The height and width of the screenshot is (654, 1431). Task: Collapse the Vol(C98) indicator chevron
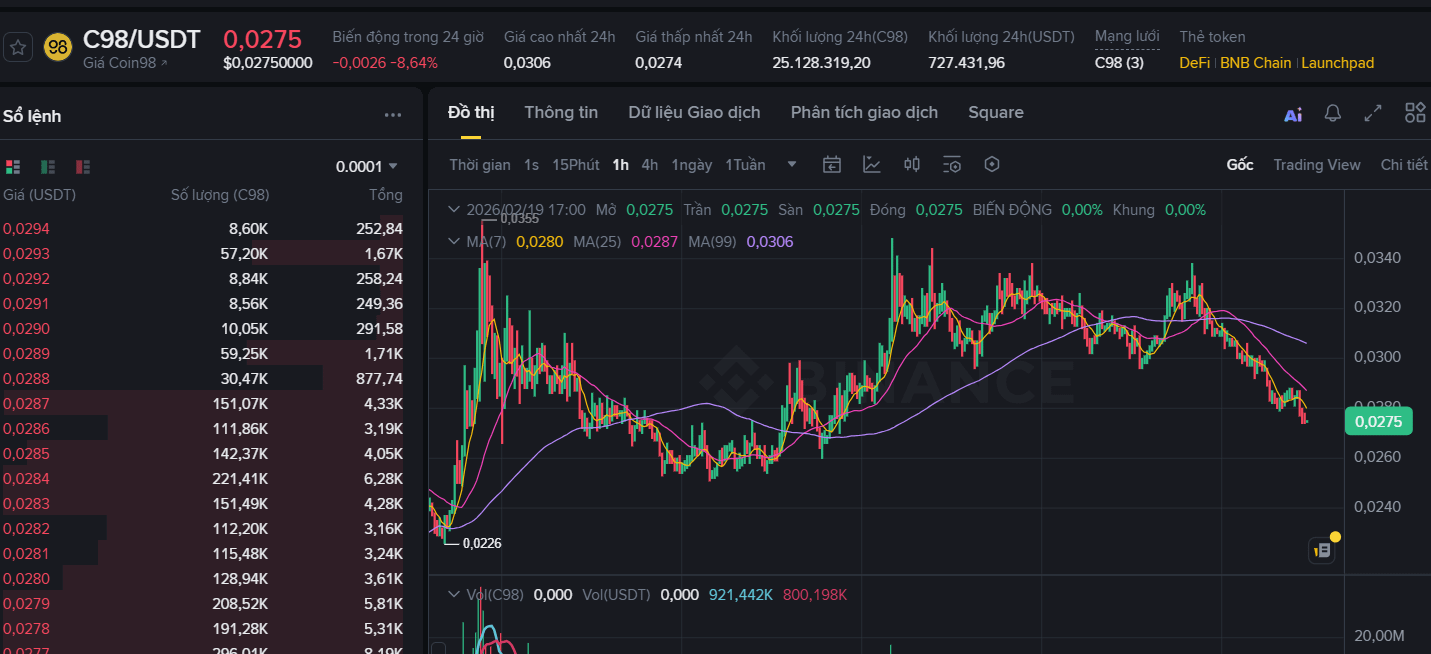454,595
